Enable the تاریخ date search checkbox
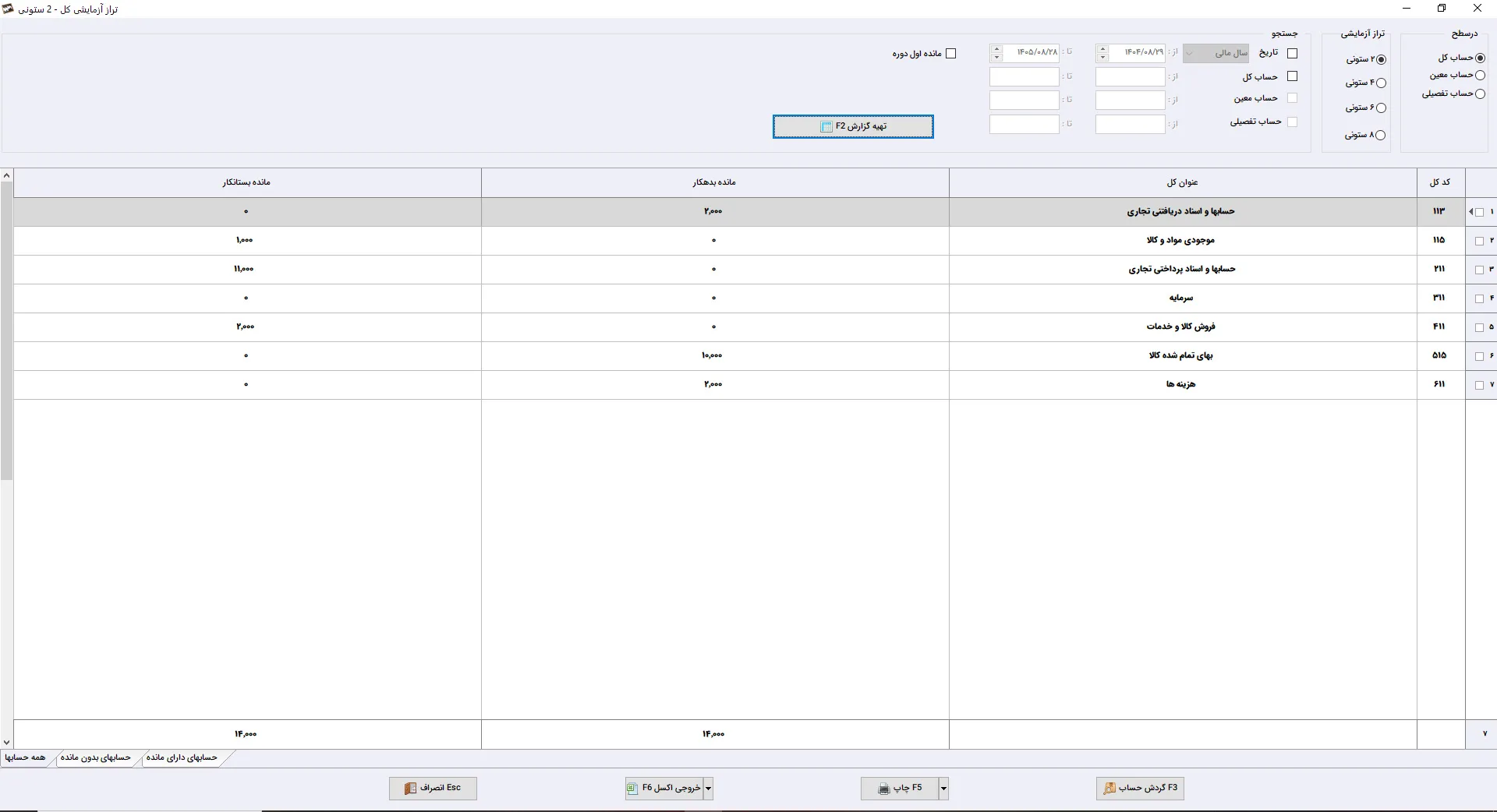Screen dimensions: 1497x812 coord(1292,53)
